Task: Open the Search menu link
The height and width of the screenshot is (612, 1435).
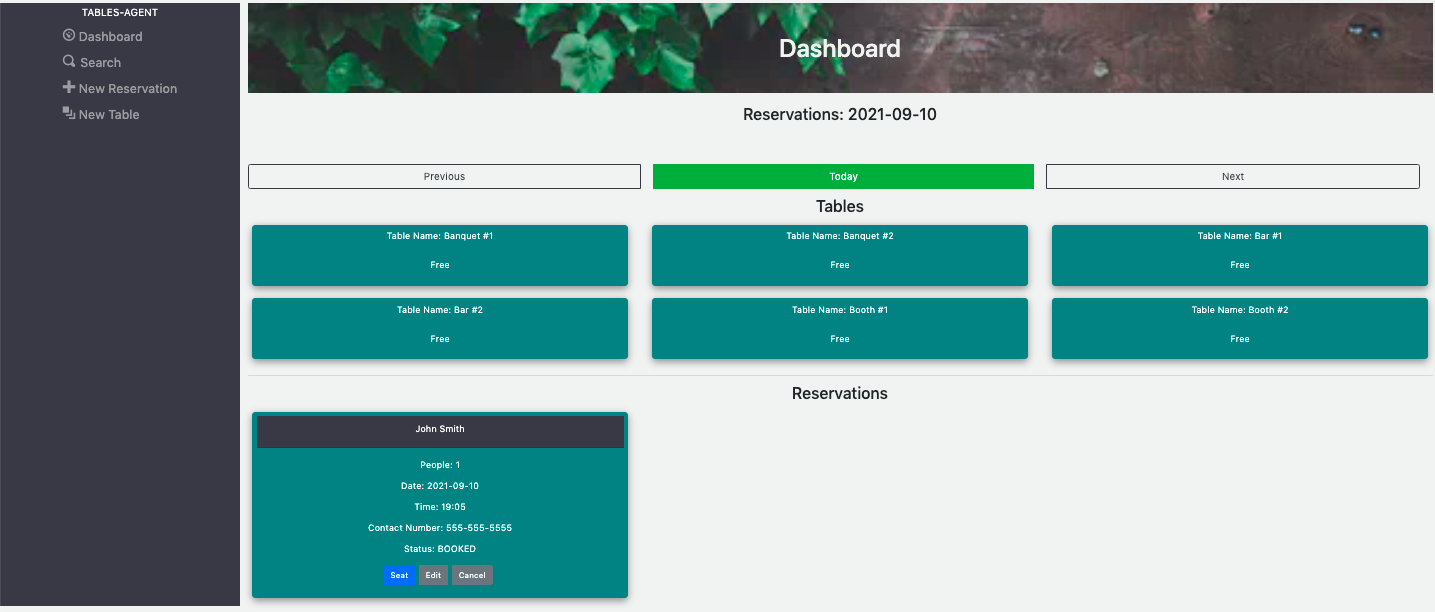Action: point(92,62)
